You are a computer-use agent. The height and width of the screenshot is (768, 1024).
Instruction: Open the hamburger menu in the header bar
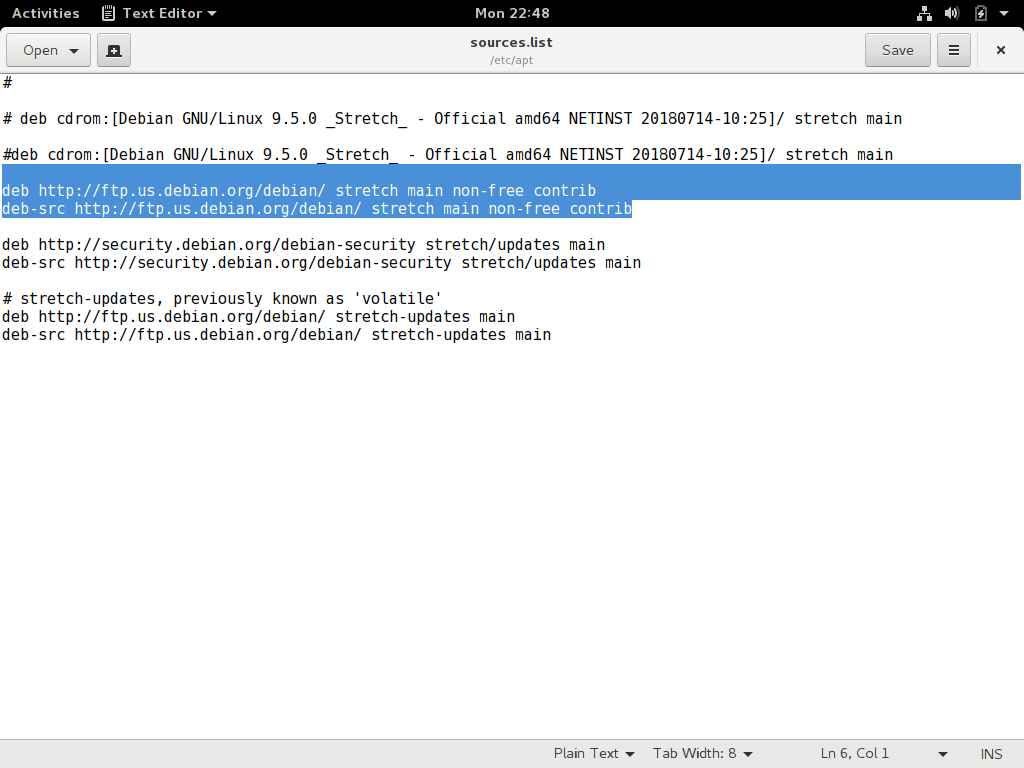click(x=953, y=49)
